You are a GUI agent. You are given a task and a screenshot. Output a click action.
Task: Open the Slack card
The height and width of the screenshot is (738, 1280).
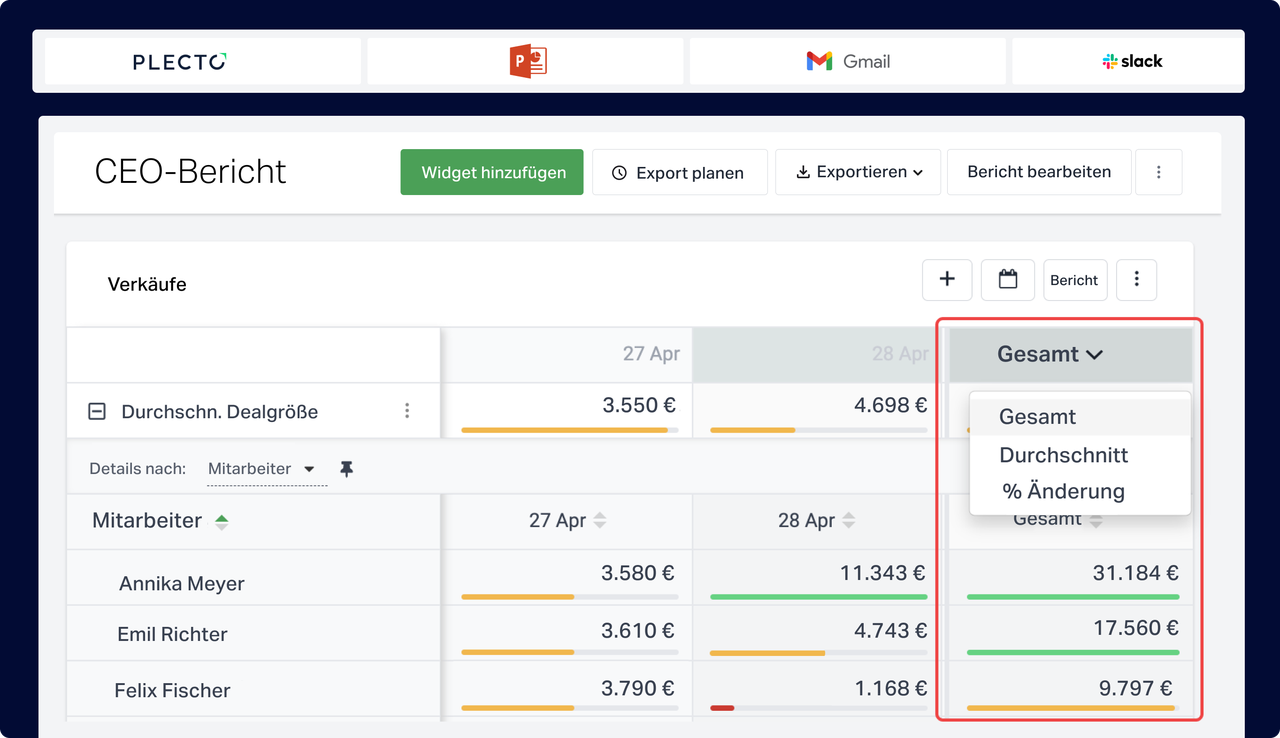click(1129, 61)
